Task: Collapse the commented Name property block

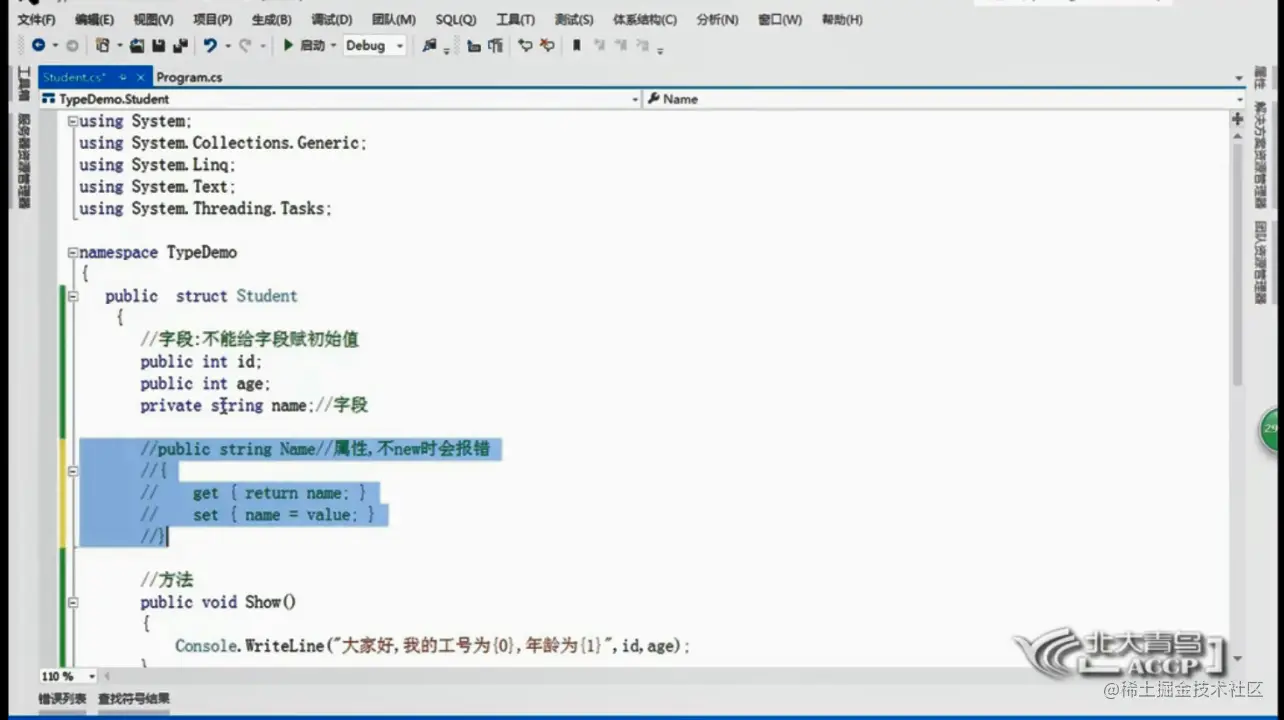Action: (x=73, y=470)
